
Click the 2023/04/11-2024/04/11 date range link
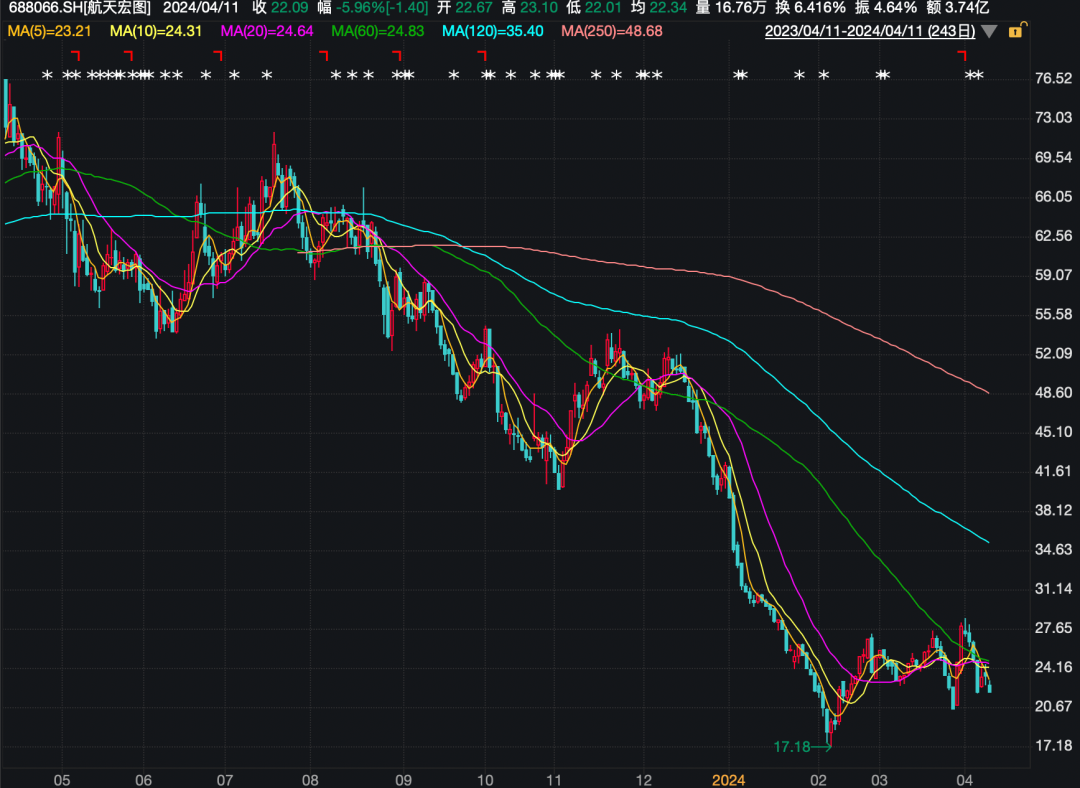tap(869, 31)
